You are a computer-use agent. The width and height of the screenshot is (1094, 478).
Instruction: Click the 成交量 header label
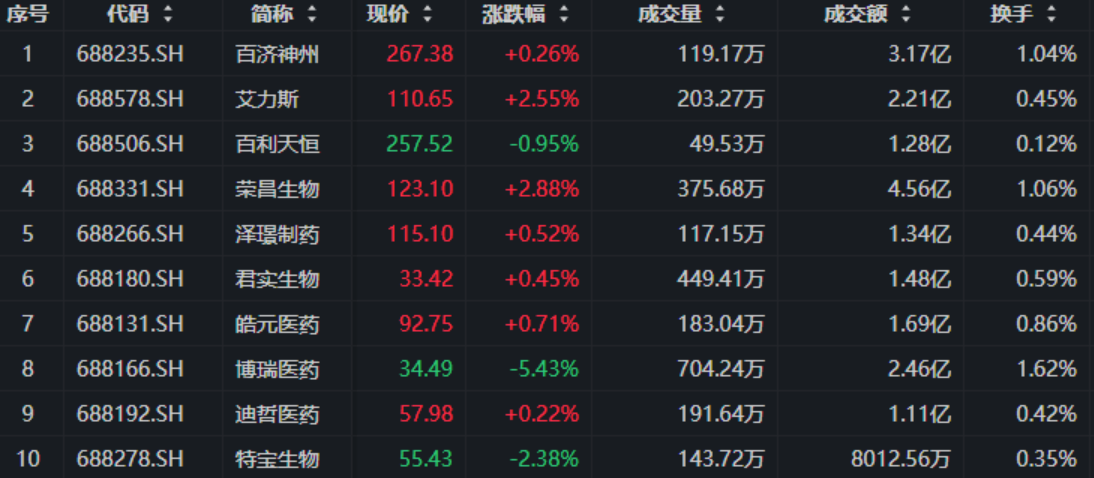coord(670,14)
